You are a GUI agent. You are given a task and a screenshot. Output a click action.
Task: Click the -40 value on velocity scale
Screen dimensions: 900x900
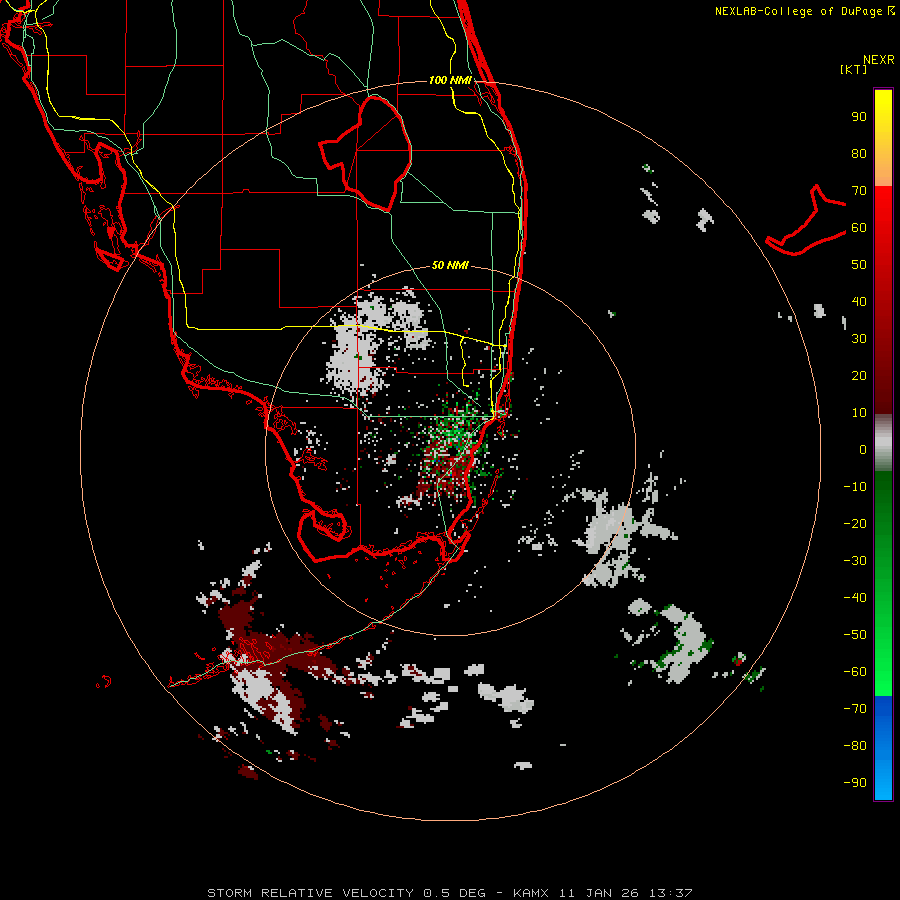click(x=855, y=598)
